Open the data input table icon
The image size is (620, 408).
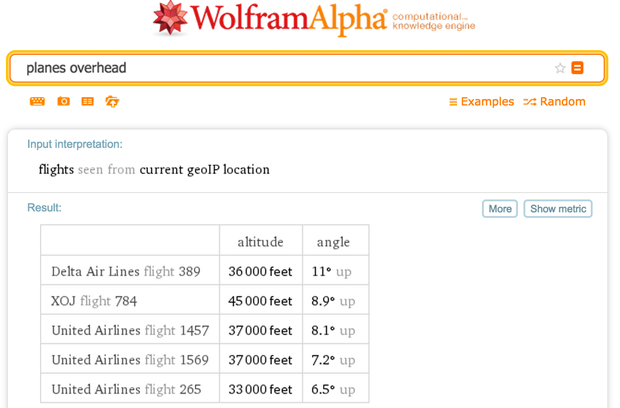click(87, 102)
